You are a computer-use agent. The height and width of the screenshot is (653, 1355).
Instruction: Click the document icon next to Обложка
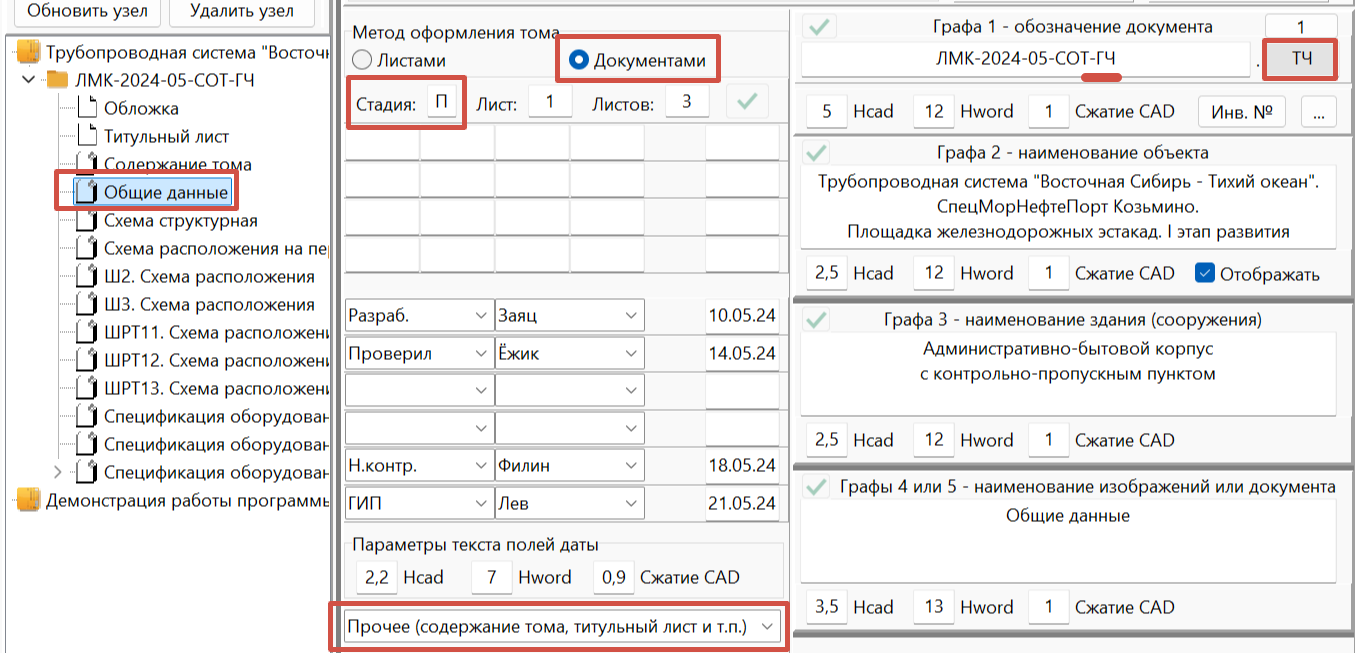(88, 108)
